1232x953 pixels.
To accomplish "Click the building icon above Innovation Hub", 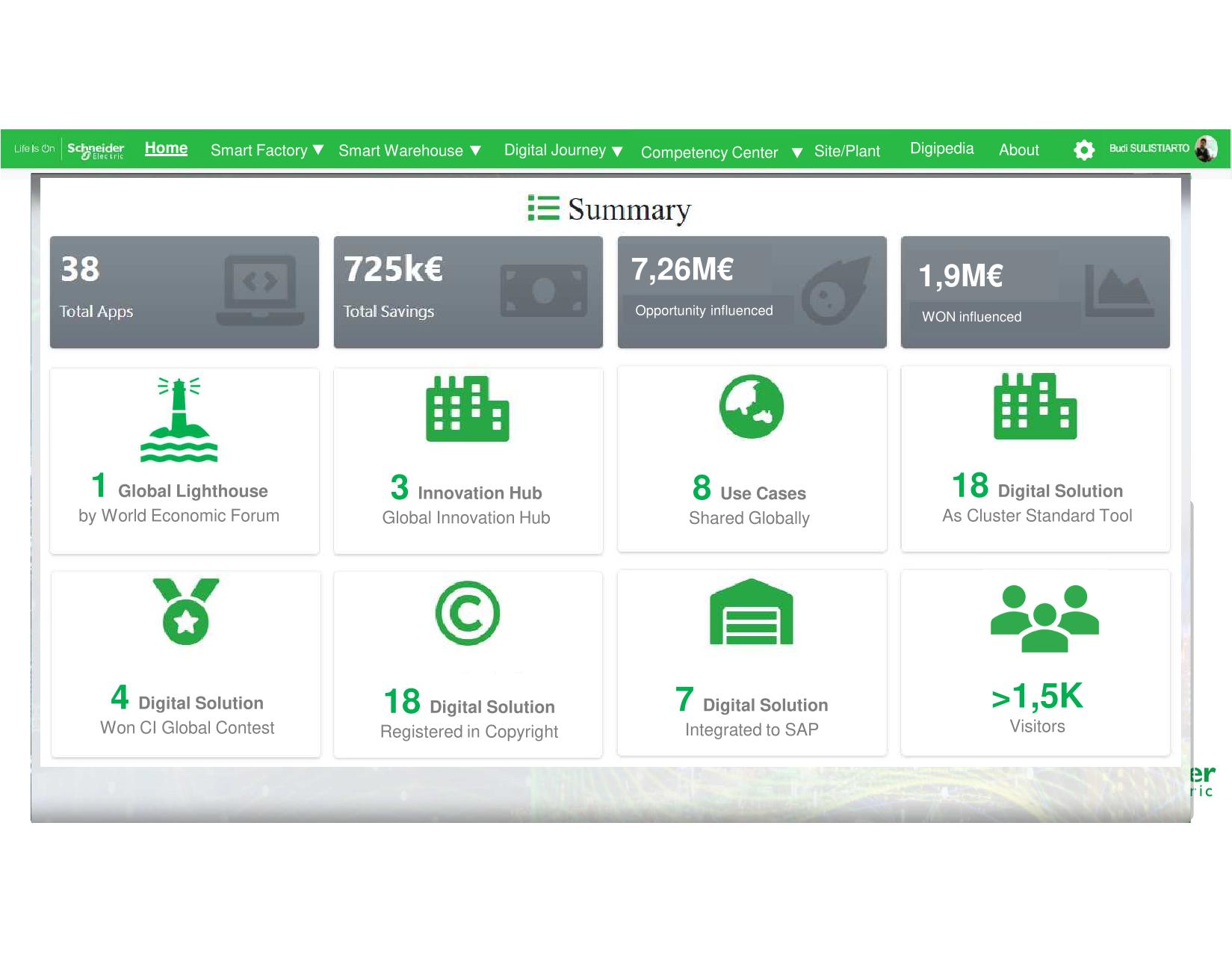I will (467, 408).
